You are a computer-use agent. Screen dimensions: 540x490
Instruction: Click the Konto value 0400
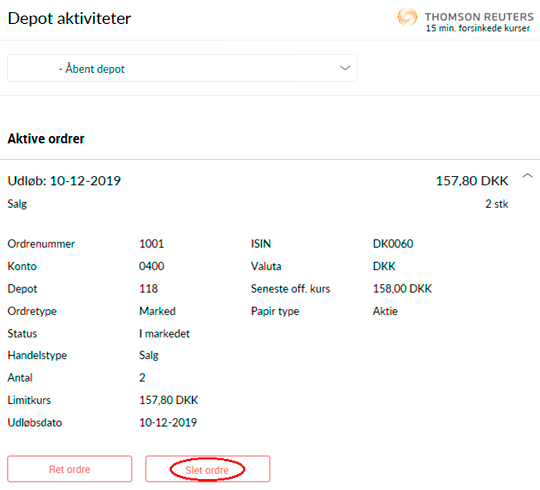152,266
